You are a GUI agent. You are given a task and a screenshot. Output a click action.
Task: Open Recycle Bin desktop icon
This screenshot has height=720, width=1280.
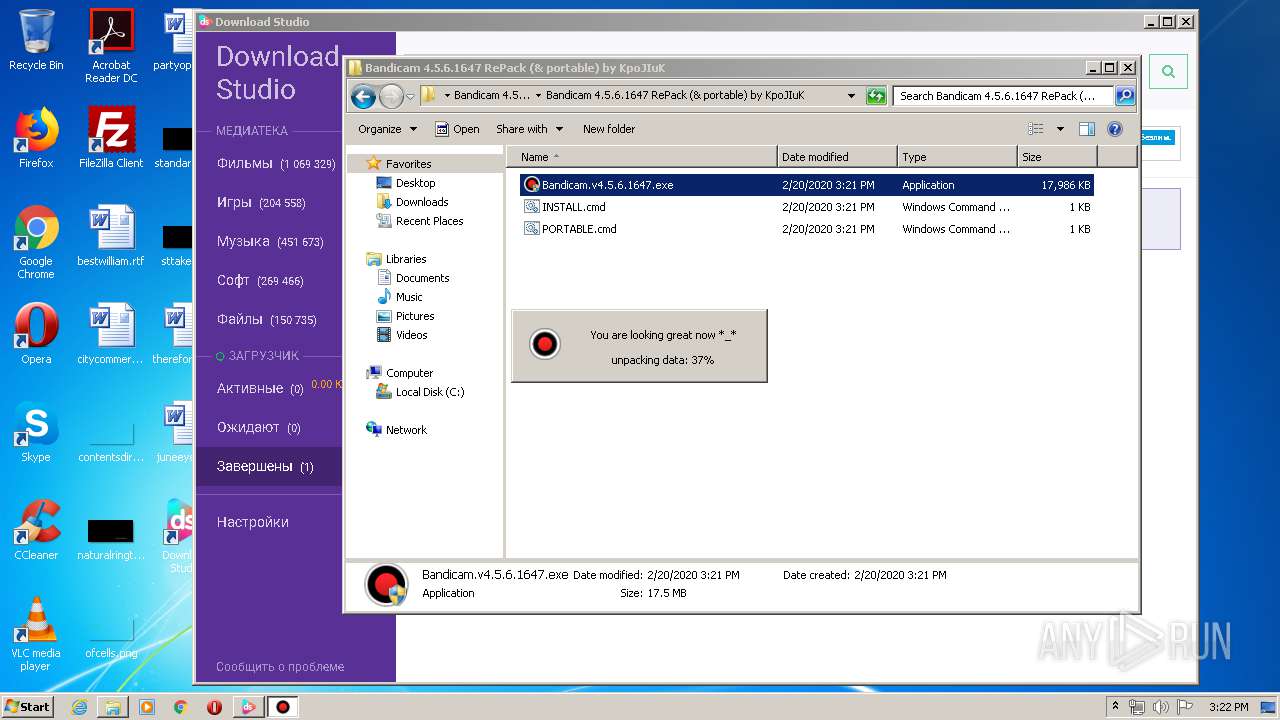coord(36,40)
